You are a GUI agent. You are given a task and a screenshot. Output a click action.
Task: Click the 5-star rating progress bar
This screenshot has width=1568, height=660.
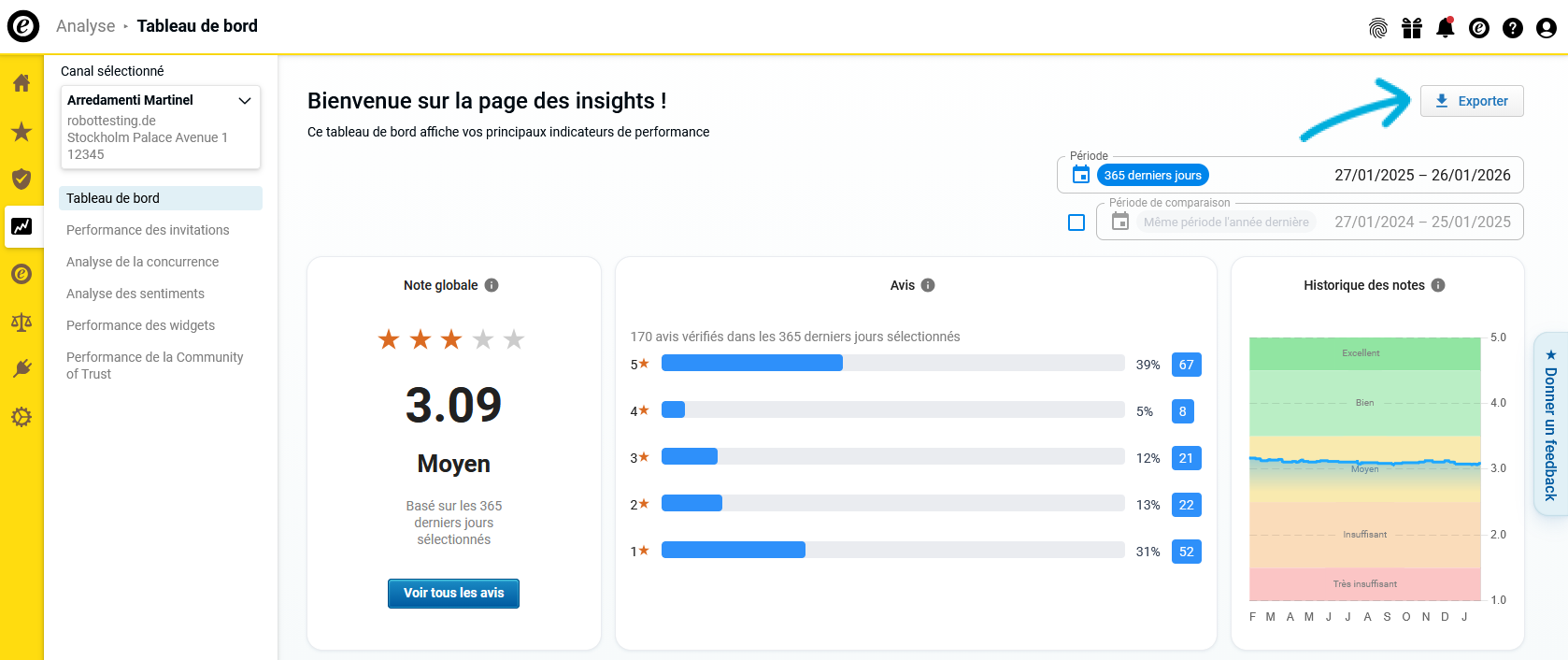(x=892, y=364)
